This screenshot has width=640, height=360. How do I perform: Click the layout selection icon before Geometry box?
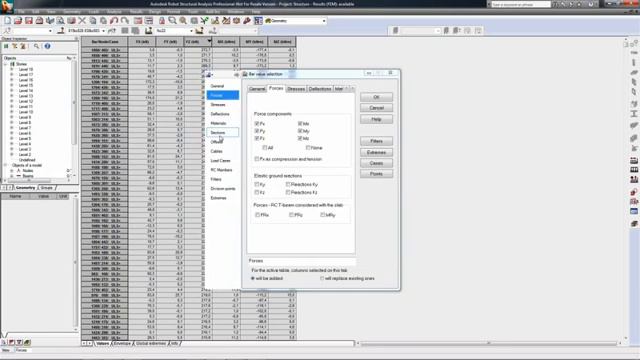click(258, 20)
